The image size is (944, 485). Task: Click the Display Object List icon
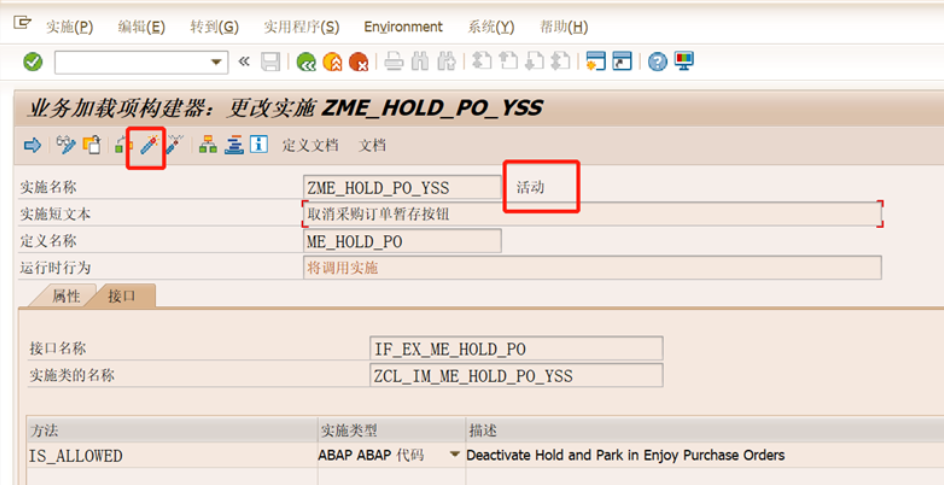[x=234, y=145]
